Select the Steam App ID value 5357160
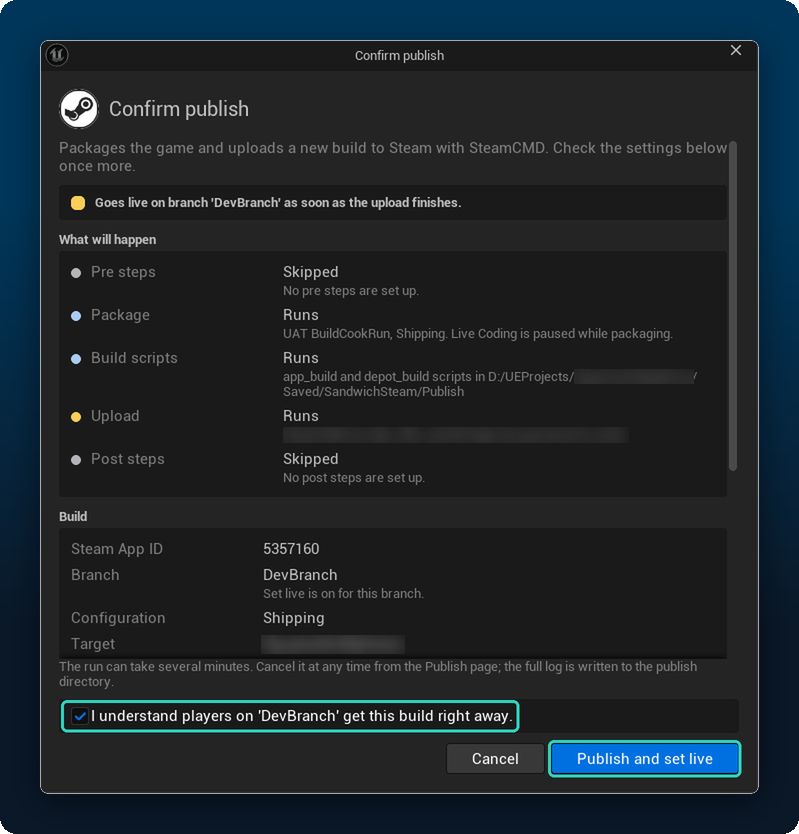This screenshot has height=834, width=799. pos(291,549)
